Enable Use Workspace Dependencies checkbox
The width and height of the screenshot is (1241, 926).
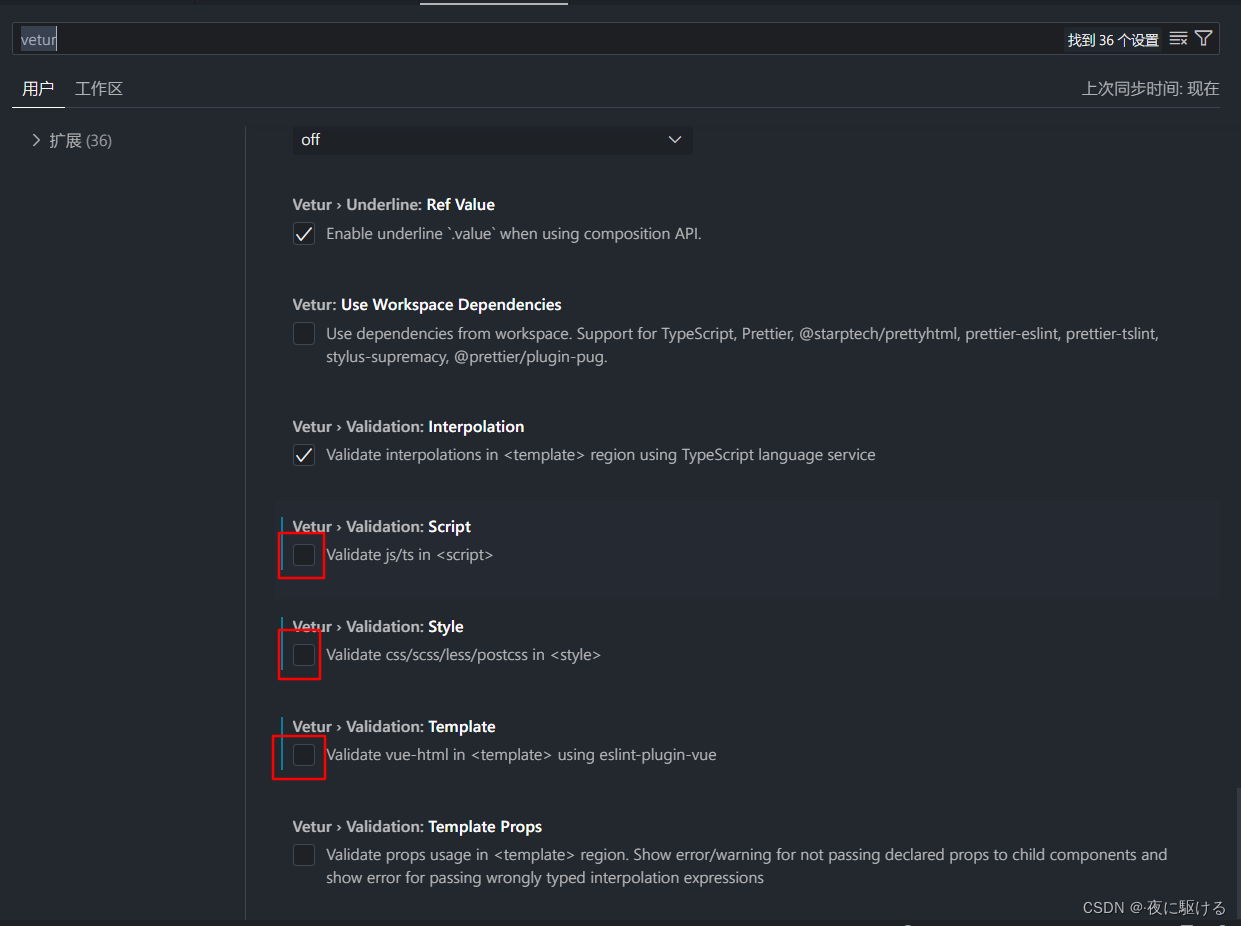coord(304,334)
